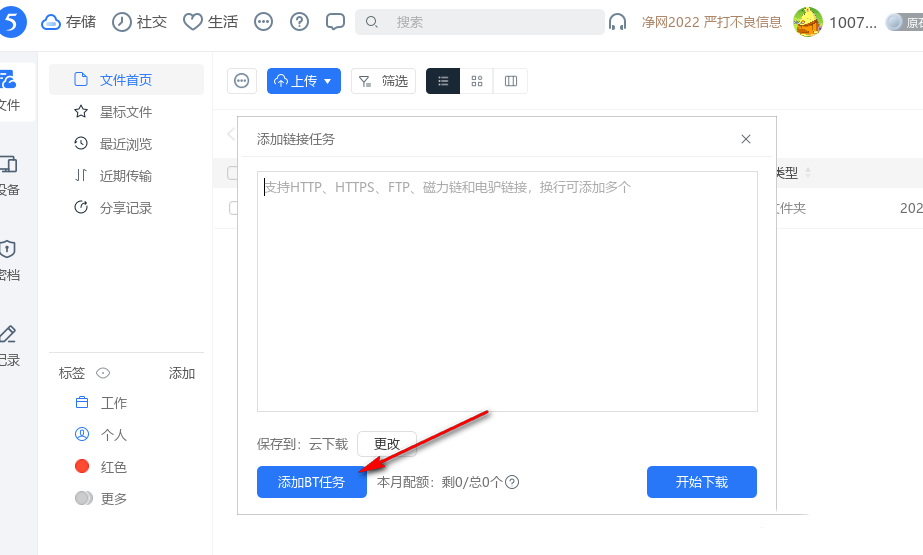The image size is (923, 555).
Task: Open the messages chat bubble icon
Action: 335,22
